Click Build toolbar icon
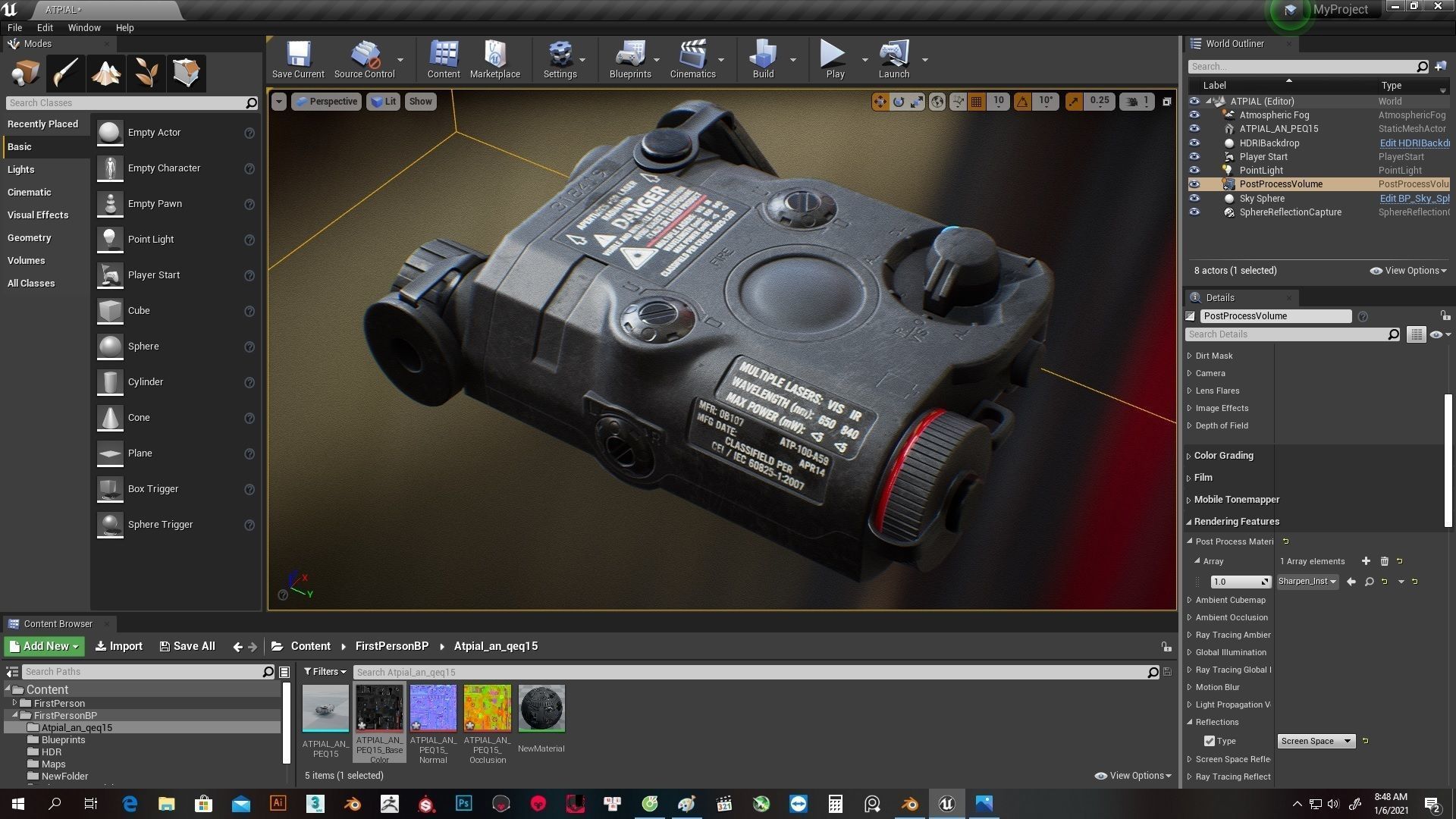The height and width of the screenshot is (819, 1456). coord(763,59)
